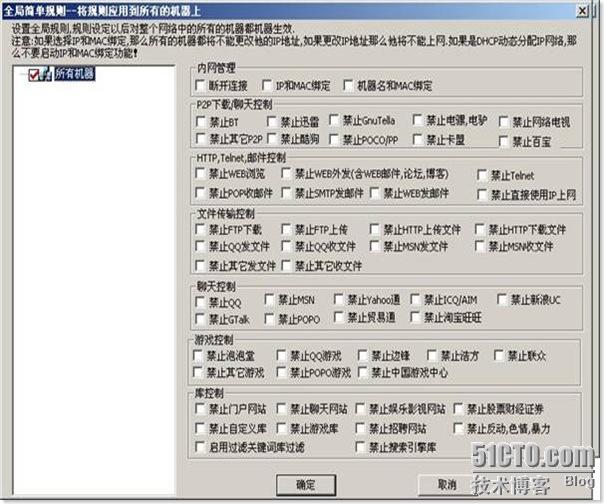Check the 禁止GnuTella box
604x504 pixels.
tap(334, 120)
